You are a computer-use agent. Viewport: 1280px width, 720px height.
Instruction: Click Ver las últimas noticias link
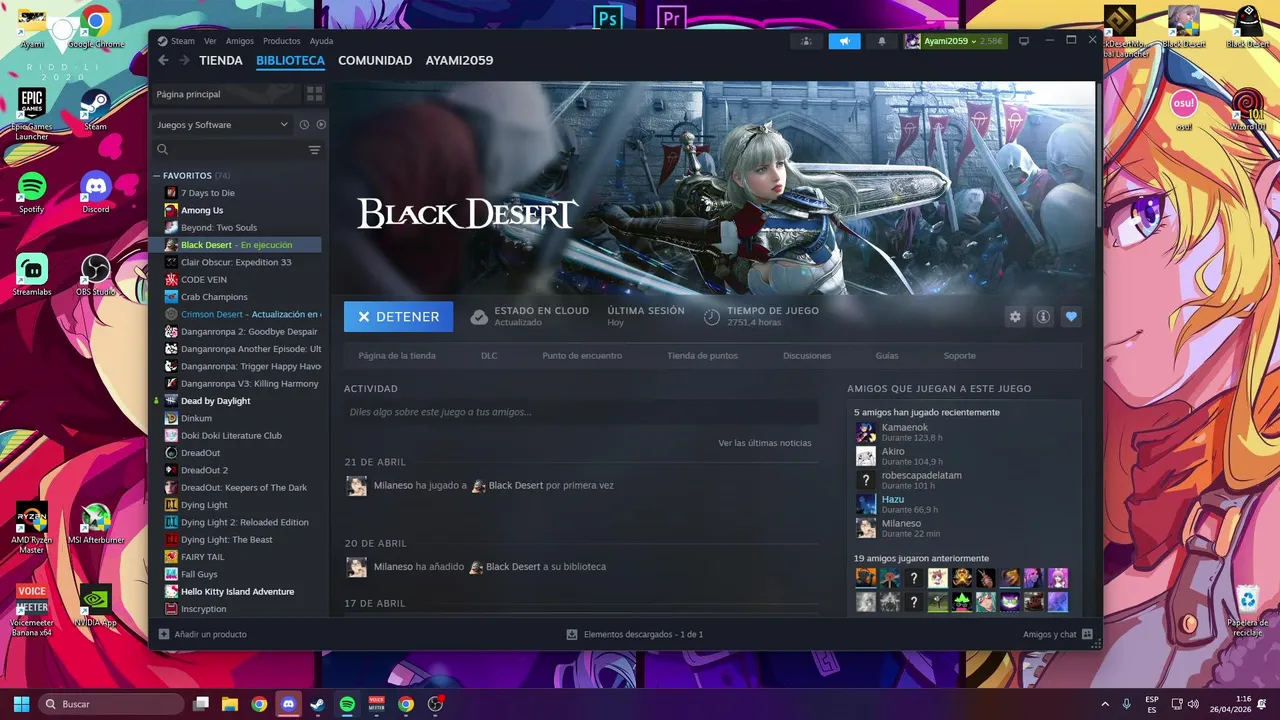coord(765,443)
